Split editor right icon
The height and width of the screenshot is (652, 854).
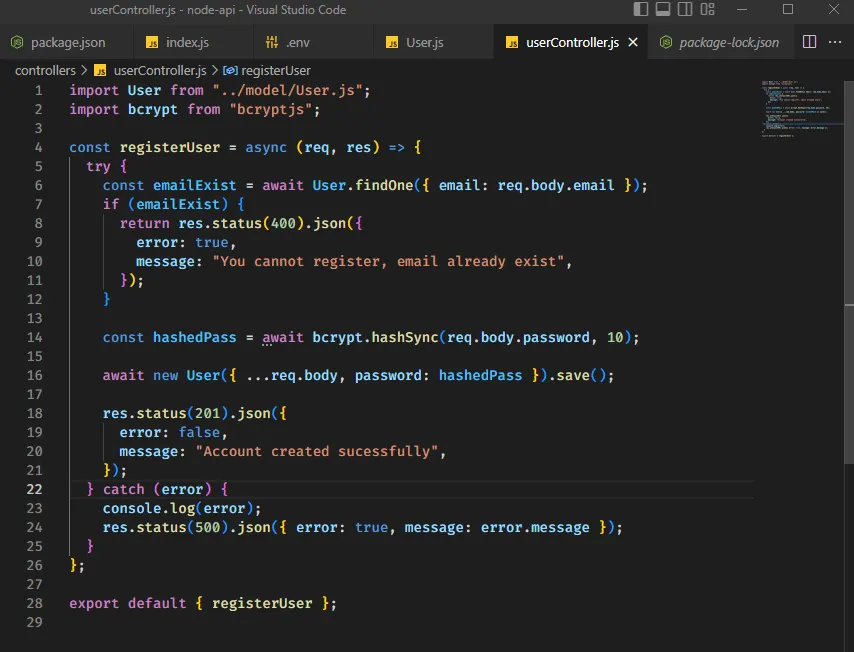click(x=809, y=42)
